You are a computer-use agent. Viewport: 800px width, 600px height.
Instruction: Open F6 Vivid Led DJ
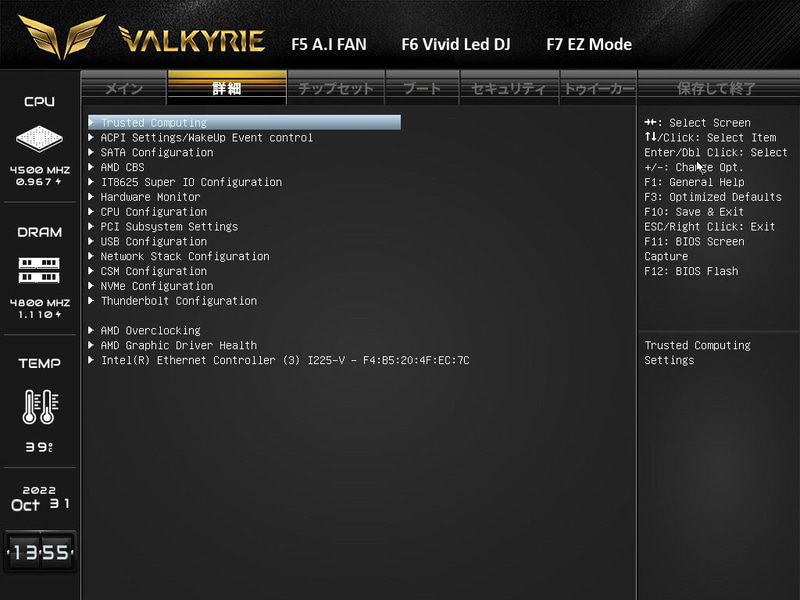(456, 44)
